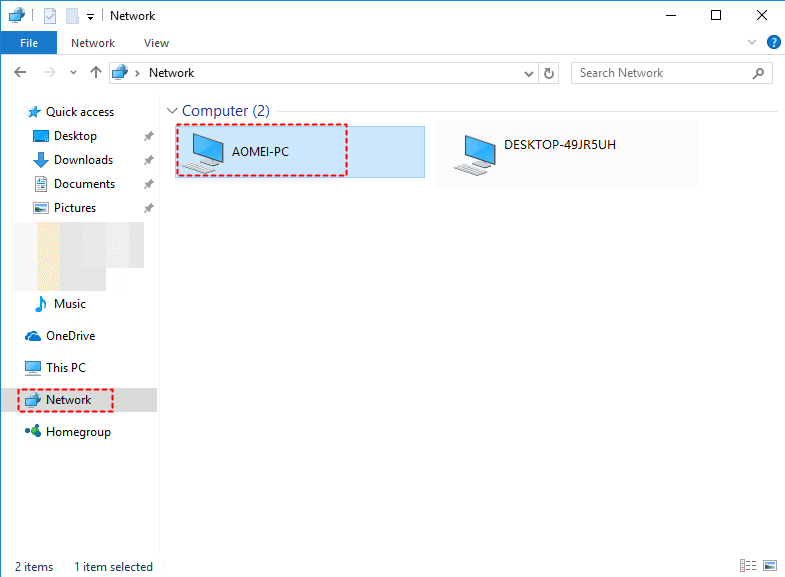Switch to large thumbnails view in status bar
Image resolution: width=785 pixels, height=577 pixels.
pos(770,565)
